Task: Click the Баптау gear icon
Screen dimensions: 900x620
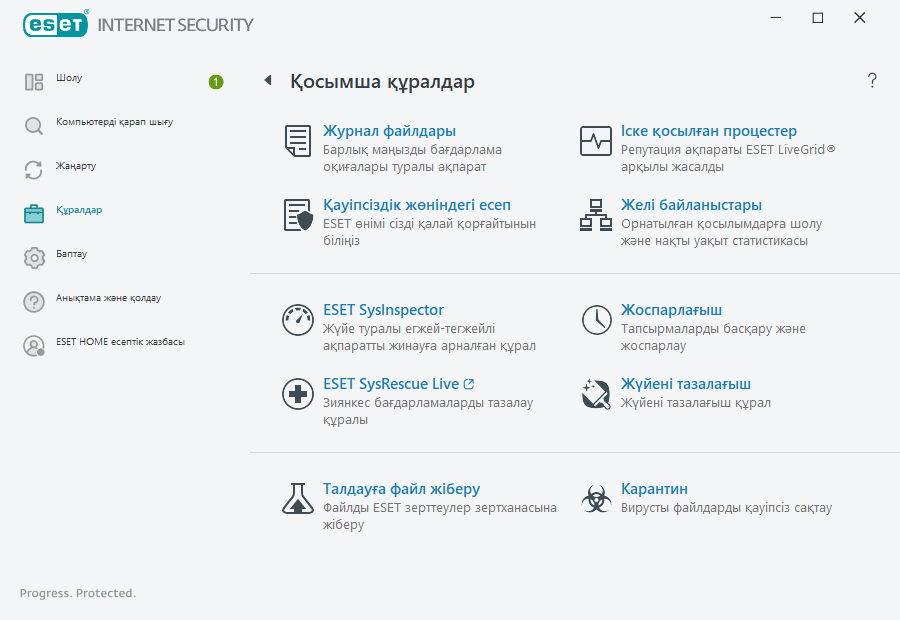Action: pos(34,258)
